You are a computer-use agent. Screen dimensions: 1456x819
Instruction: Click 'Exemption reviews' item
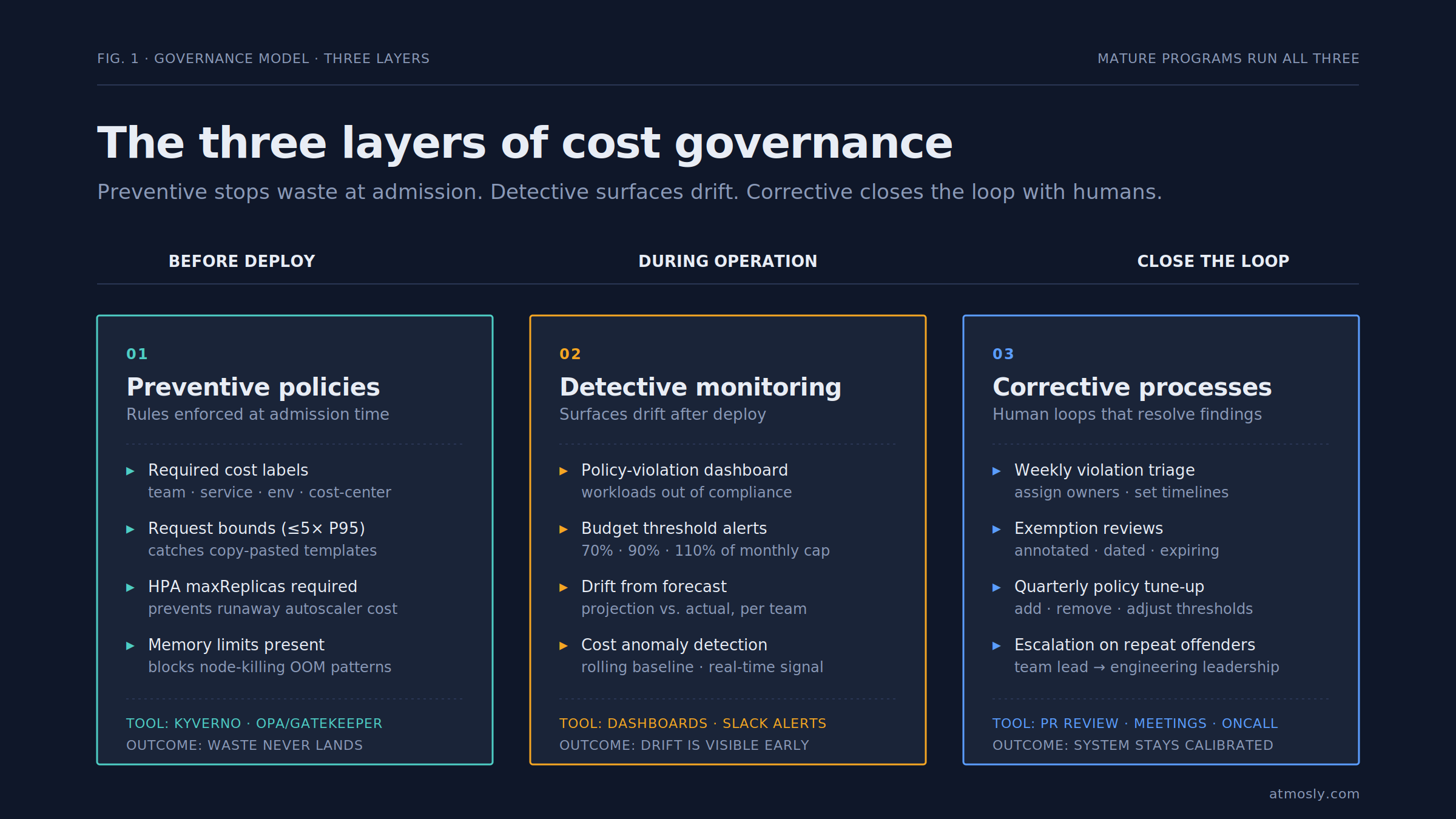tap(1088, 528)
